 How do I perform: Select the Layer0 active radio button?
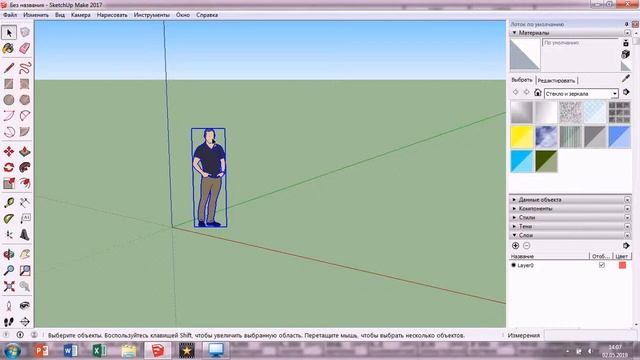(x=513, y=265)
